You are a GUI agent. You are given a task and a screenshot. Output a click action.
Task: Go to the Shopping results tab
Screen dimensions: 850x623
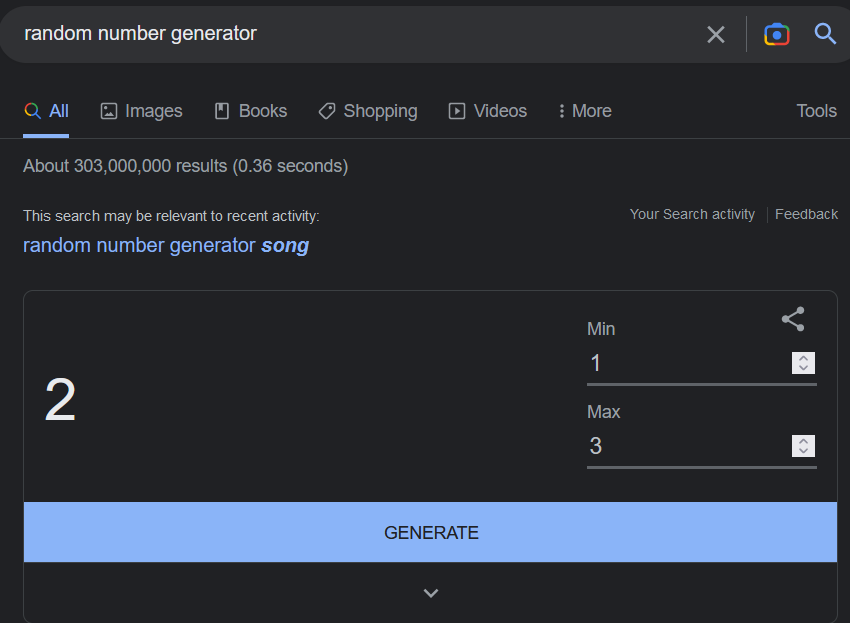click(368, 111)
